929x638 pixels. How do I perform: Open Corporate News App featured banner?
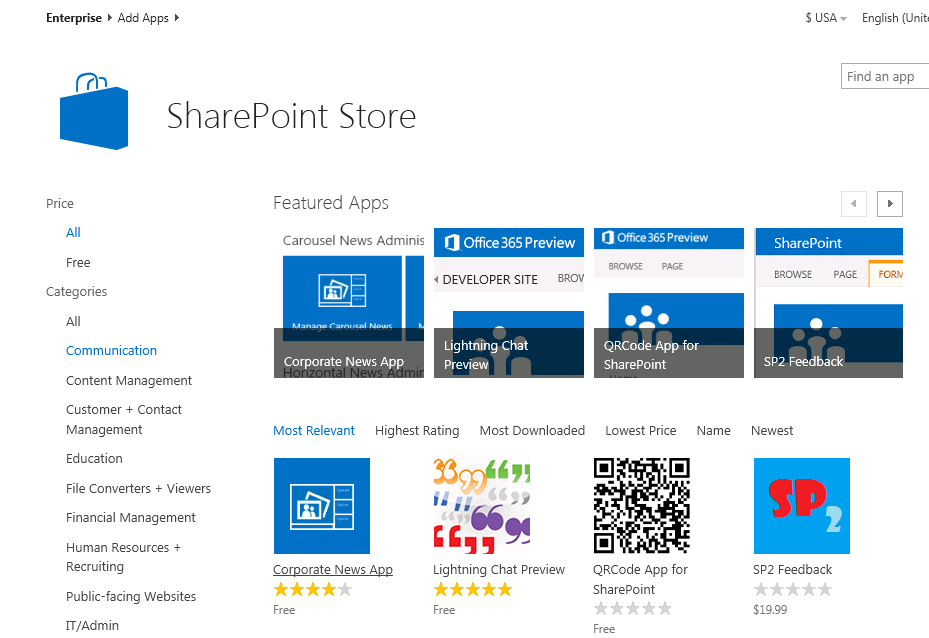click(349, 303)
